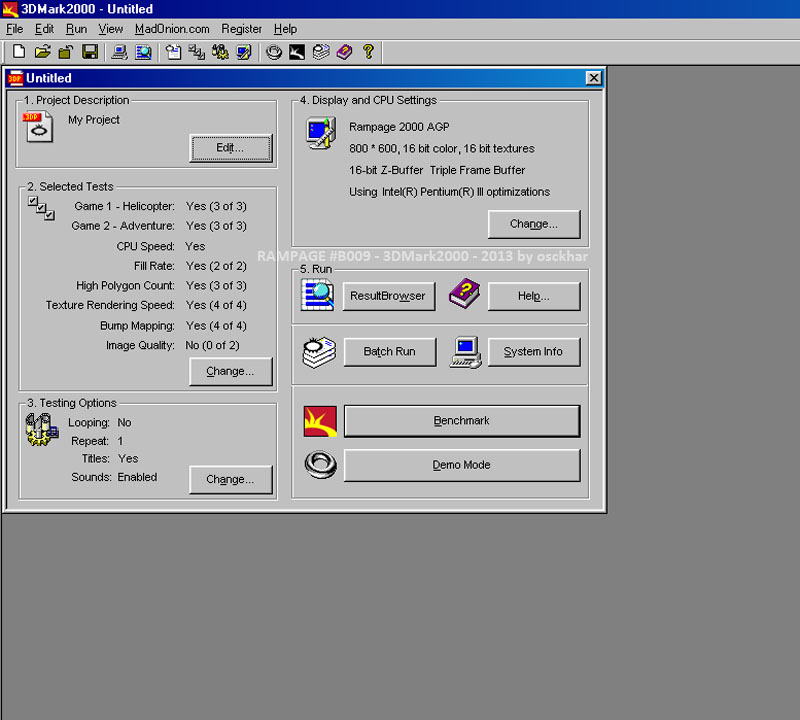
Task: Click the 'Bump Mapping:' test label
Action: [137, 326]
